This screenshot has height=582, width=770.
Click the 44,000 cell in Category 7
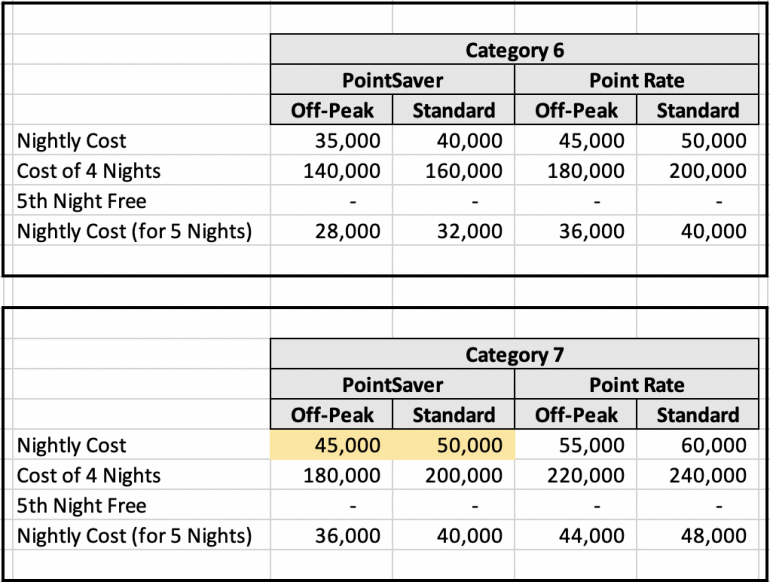click(x=576, y=537)
